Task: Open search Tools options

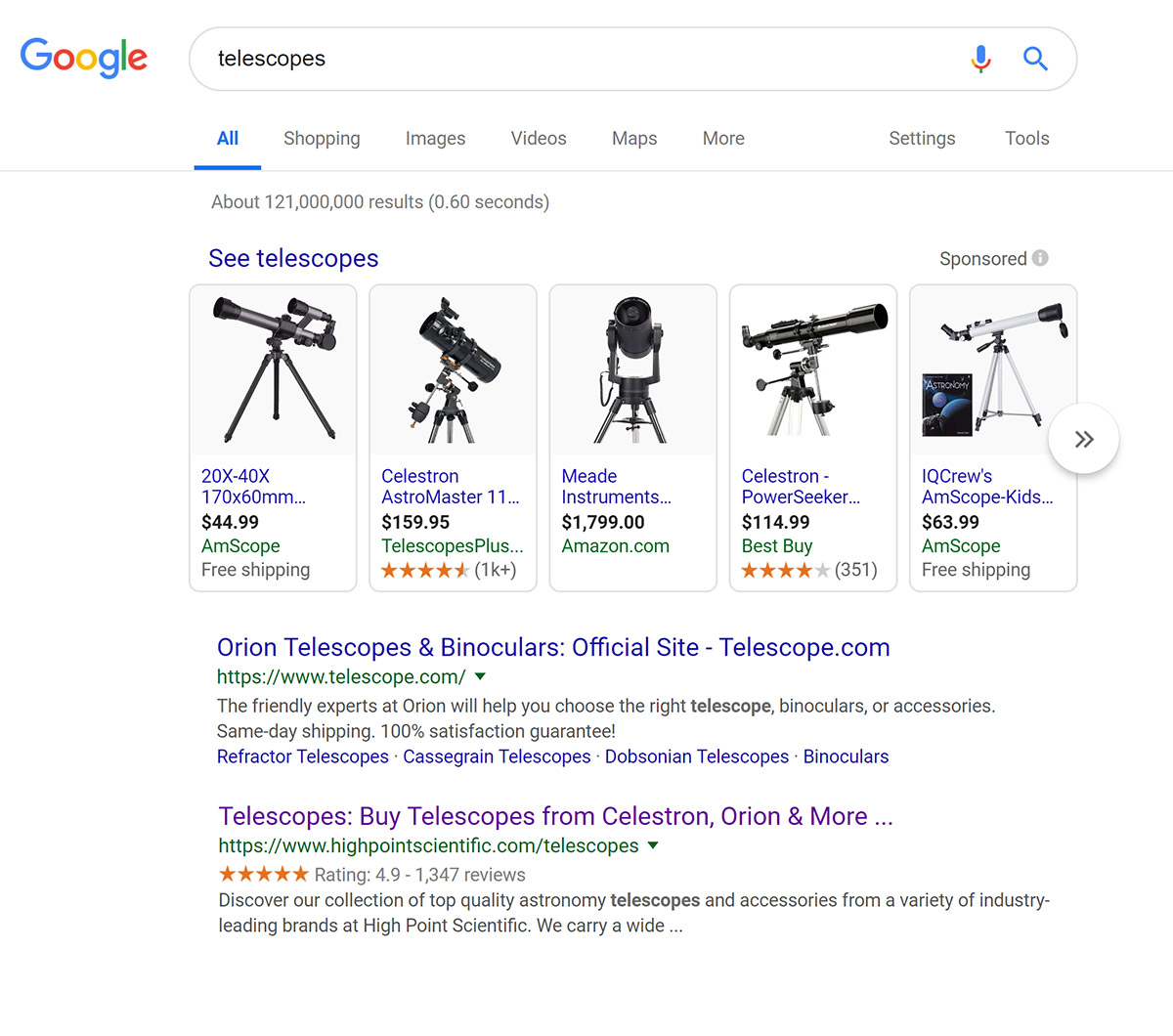Action: click(1026, 139)
